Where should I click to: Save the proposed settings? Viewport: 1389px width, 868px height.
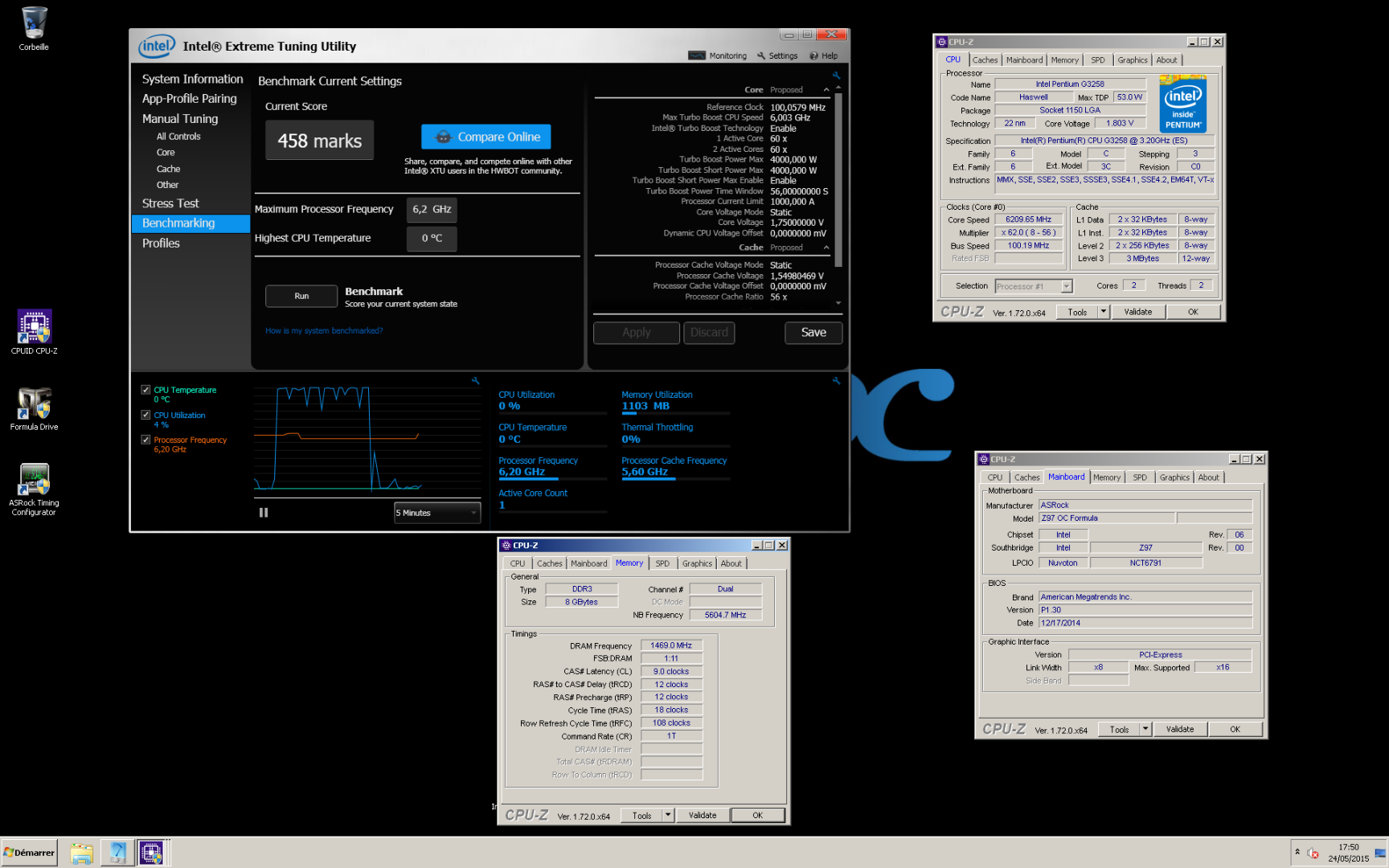[x=813, y=333]
